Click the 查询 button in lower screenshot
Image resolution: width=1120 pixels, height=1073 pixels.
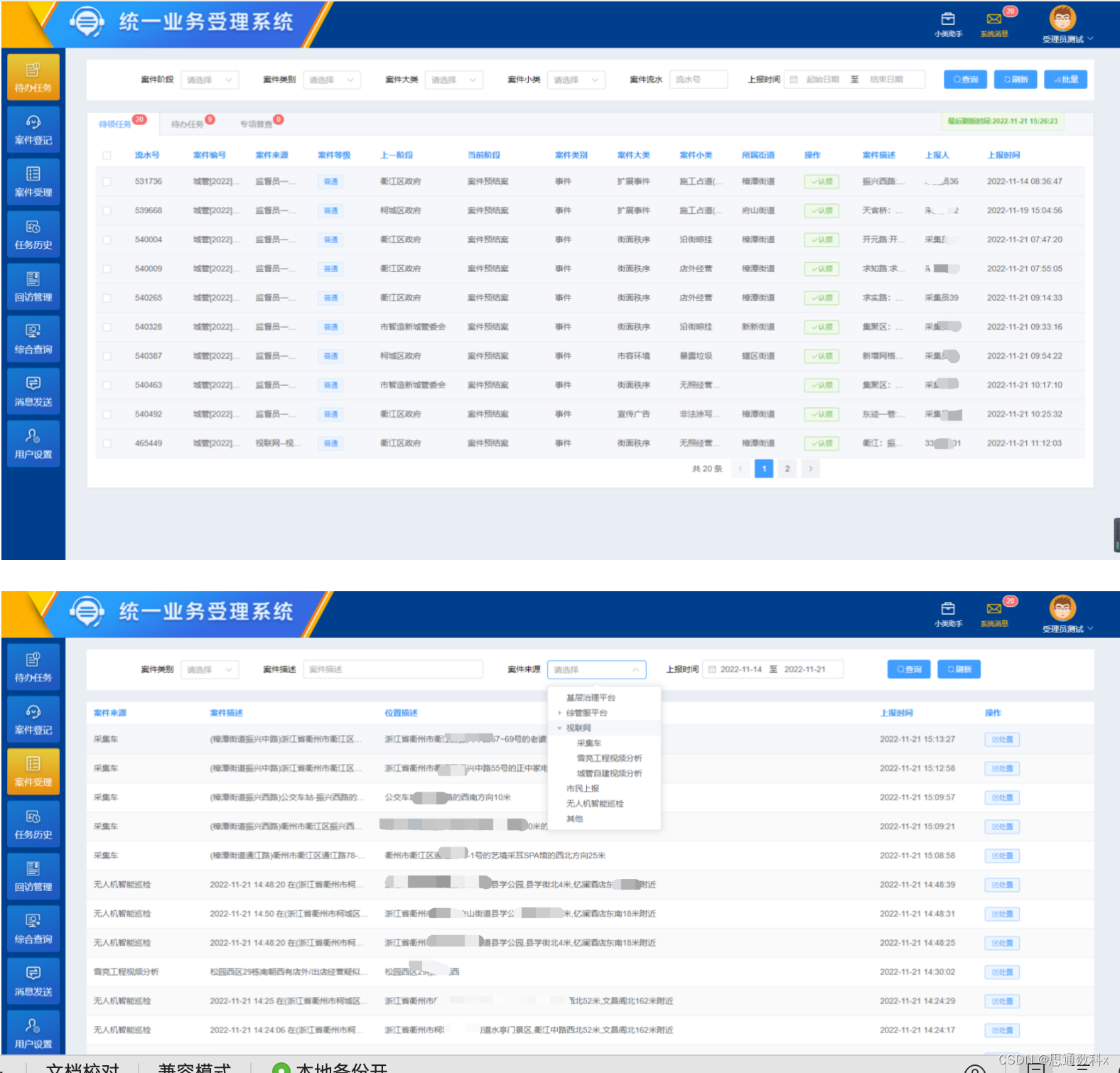(909, 669)
